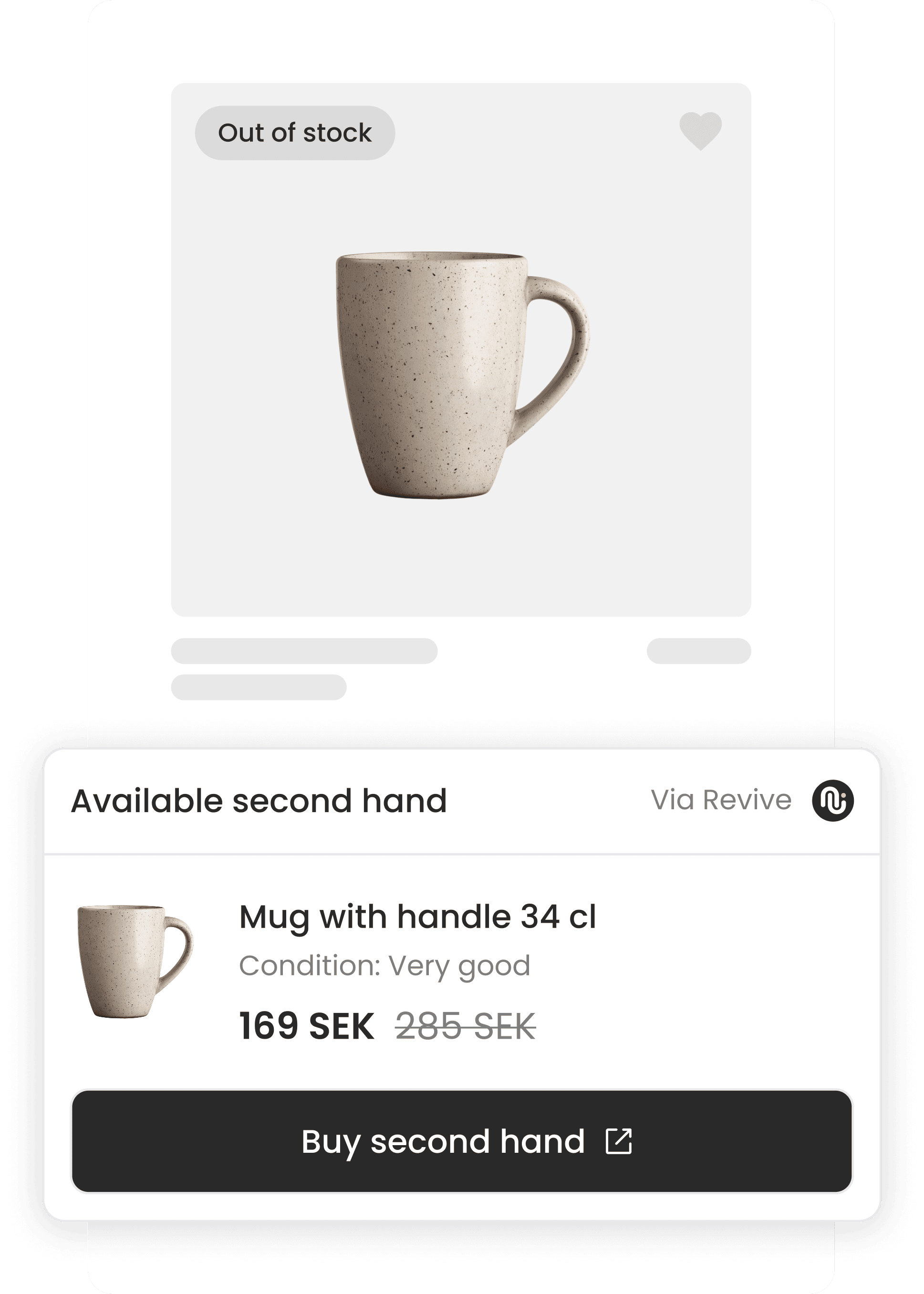Click the shorter placeholder bar under title
This screenshot has height=1294, width=924.
pos(259,687)
